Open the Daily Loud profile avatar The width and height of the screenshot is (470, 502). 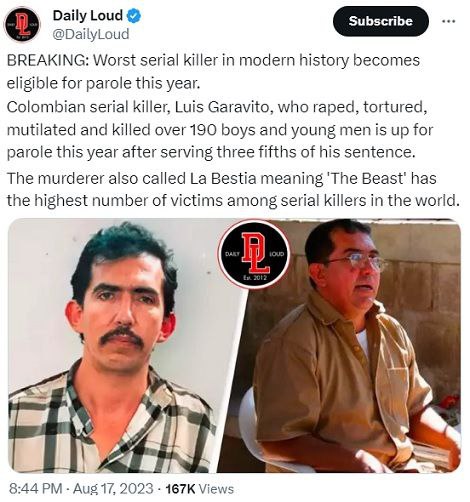click(22, 25)
